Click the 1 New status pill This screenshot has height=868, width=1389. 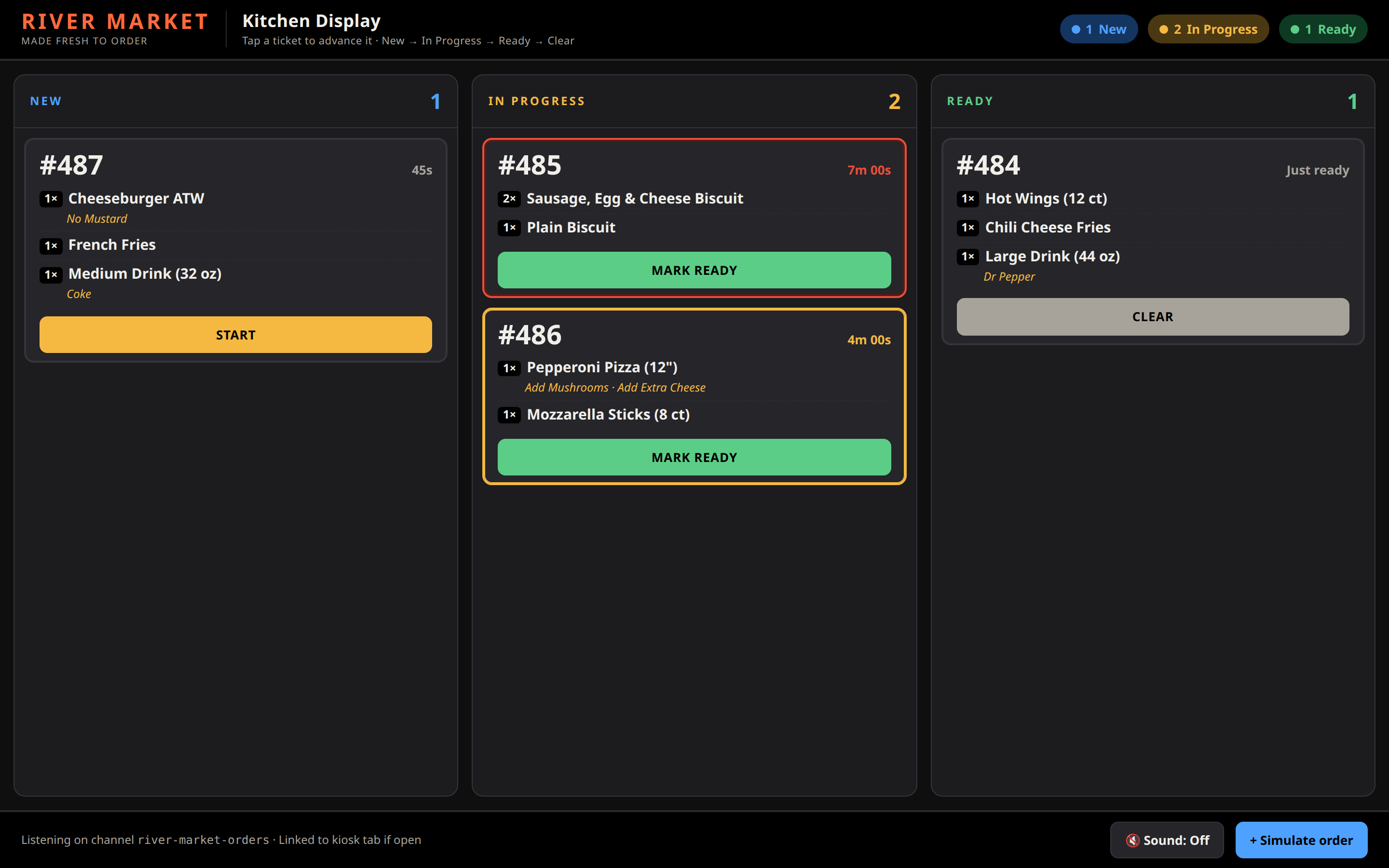click(x=1099, y=29)
